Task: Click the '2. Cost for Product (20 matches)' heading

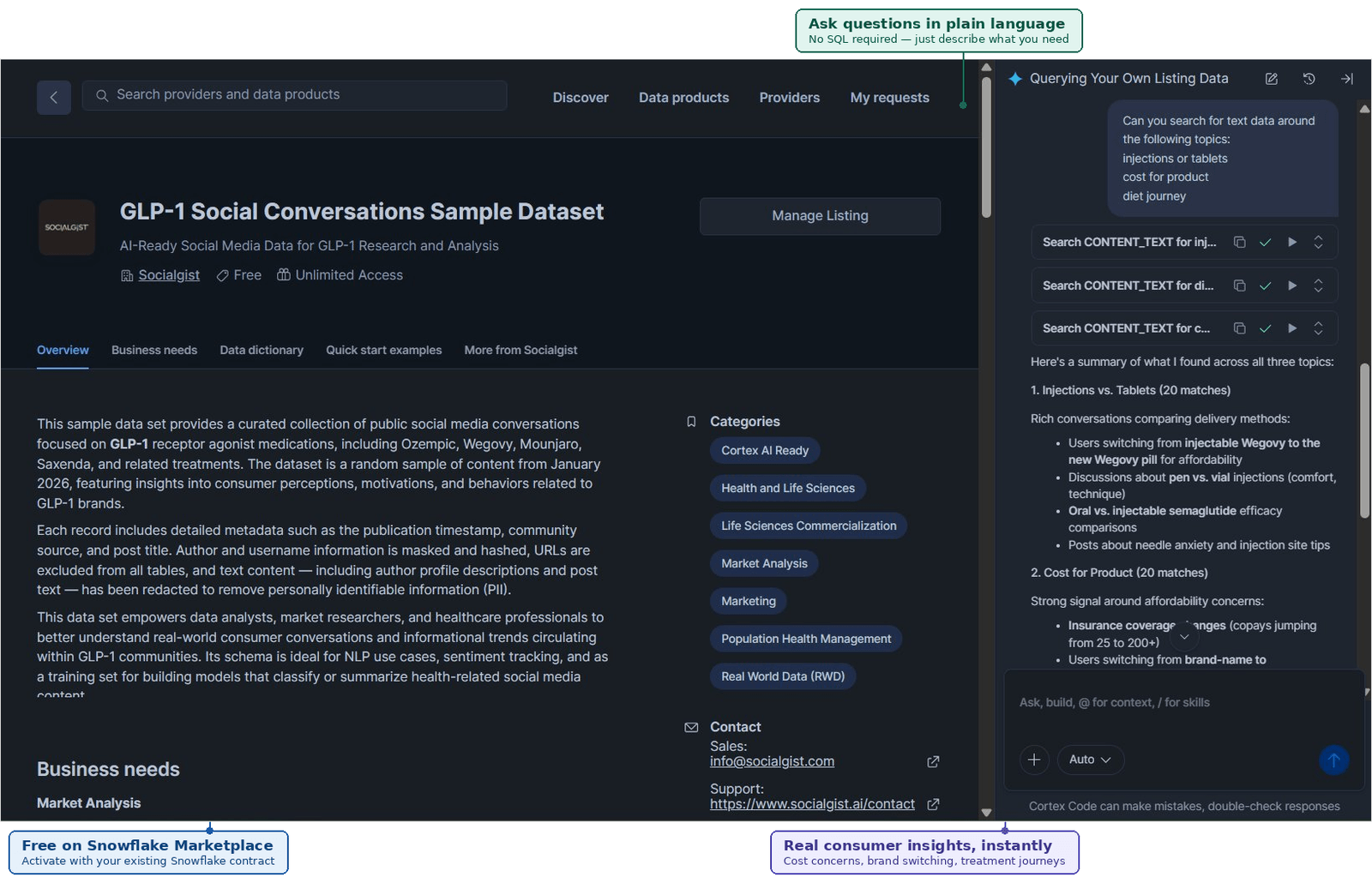Action: click(x=1120, y=573)
